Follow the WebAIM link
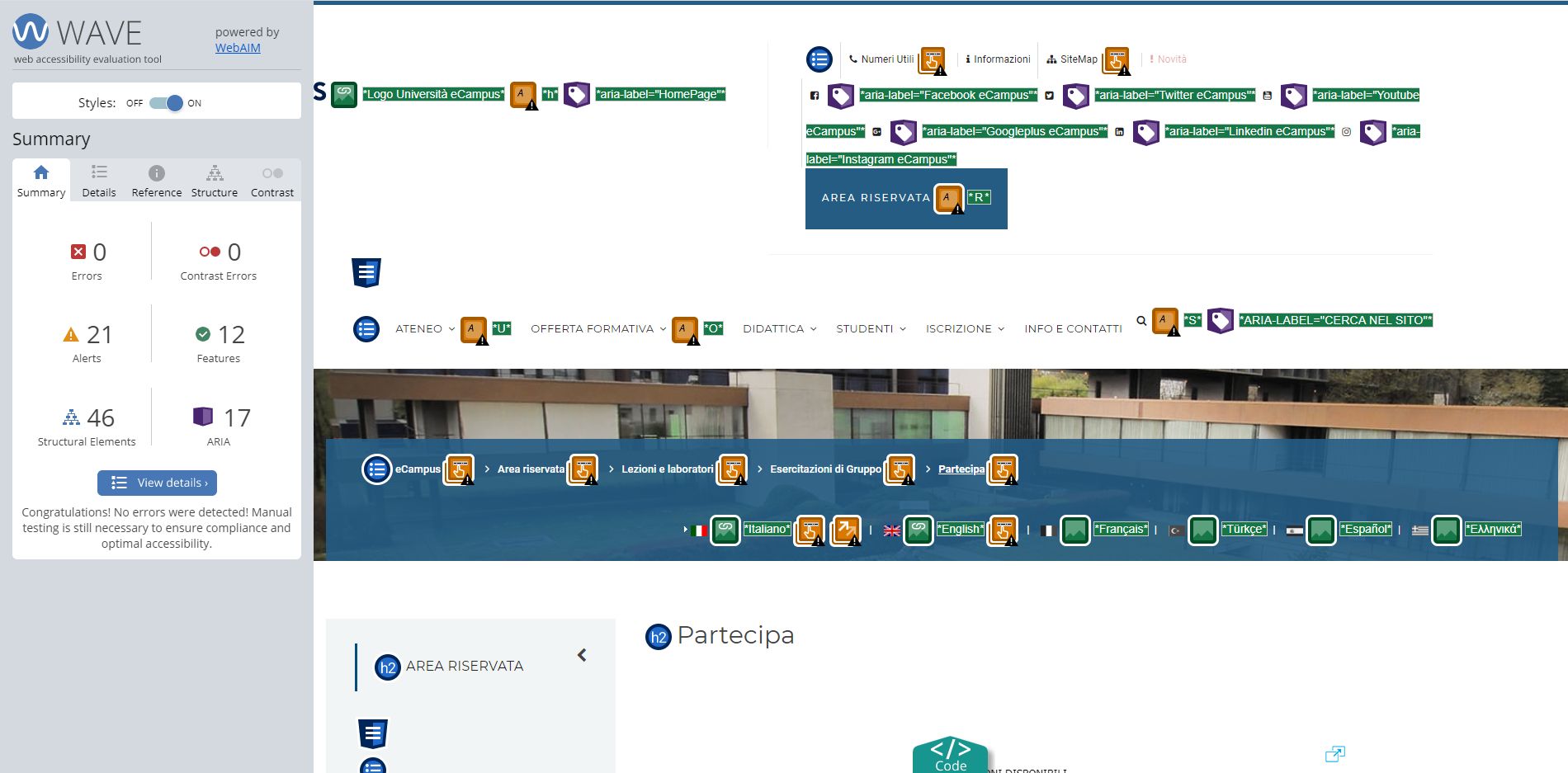Viewport: 1568px width, 773px height. click(x=238, y=48)
